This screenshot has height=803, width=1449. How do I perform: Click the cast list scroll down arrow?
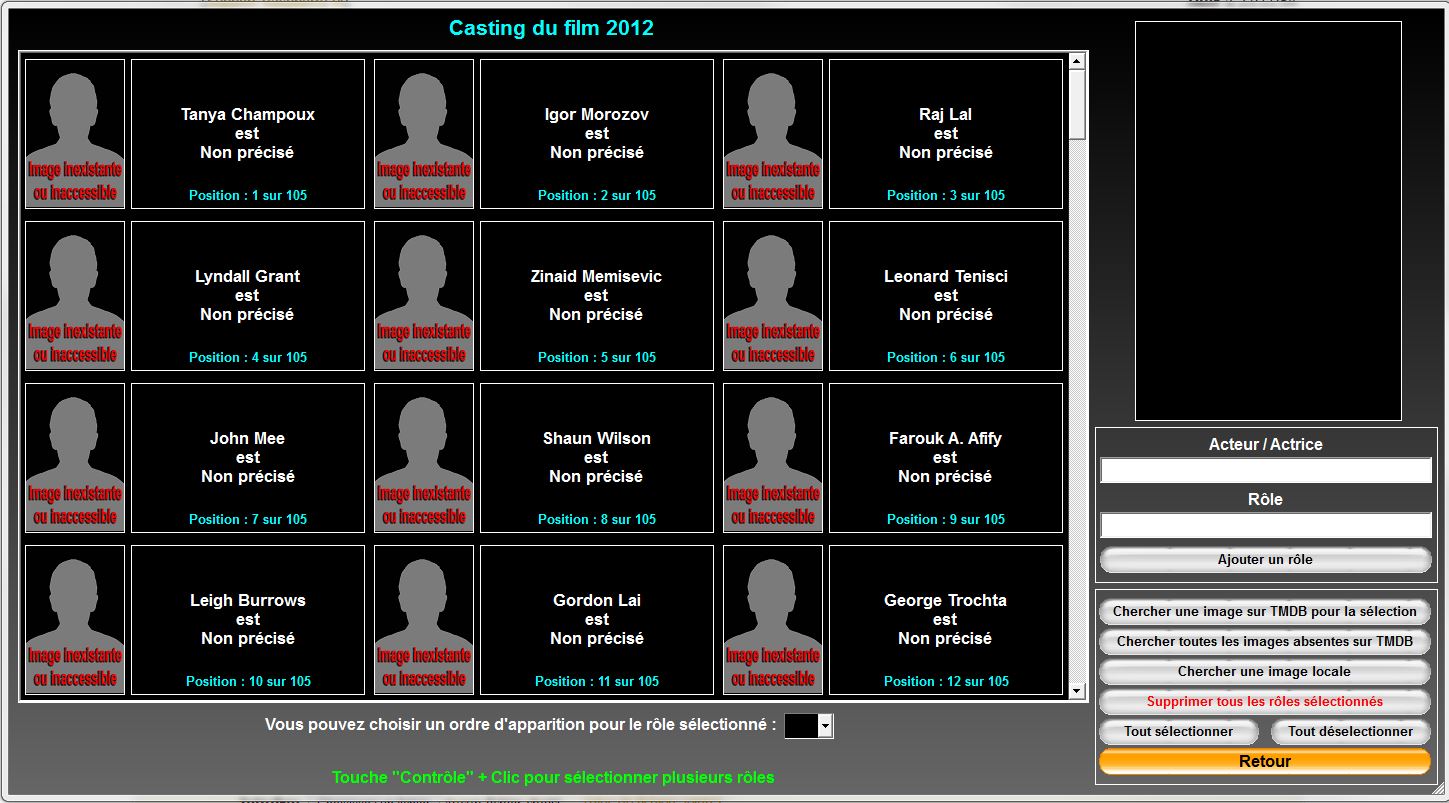[1077, 691]
